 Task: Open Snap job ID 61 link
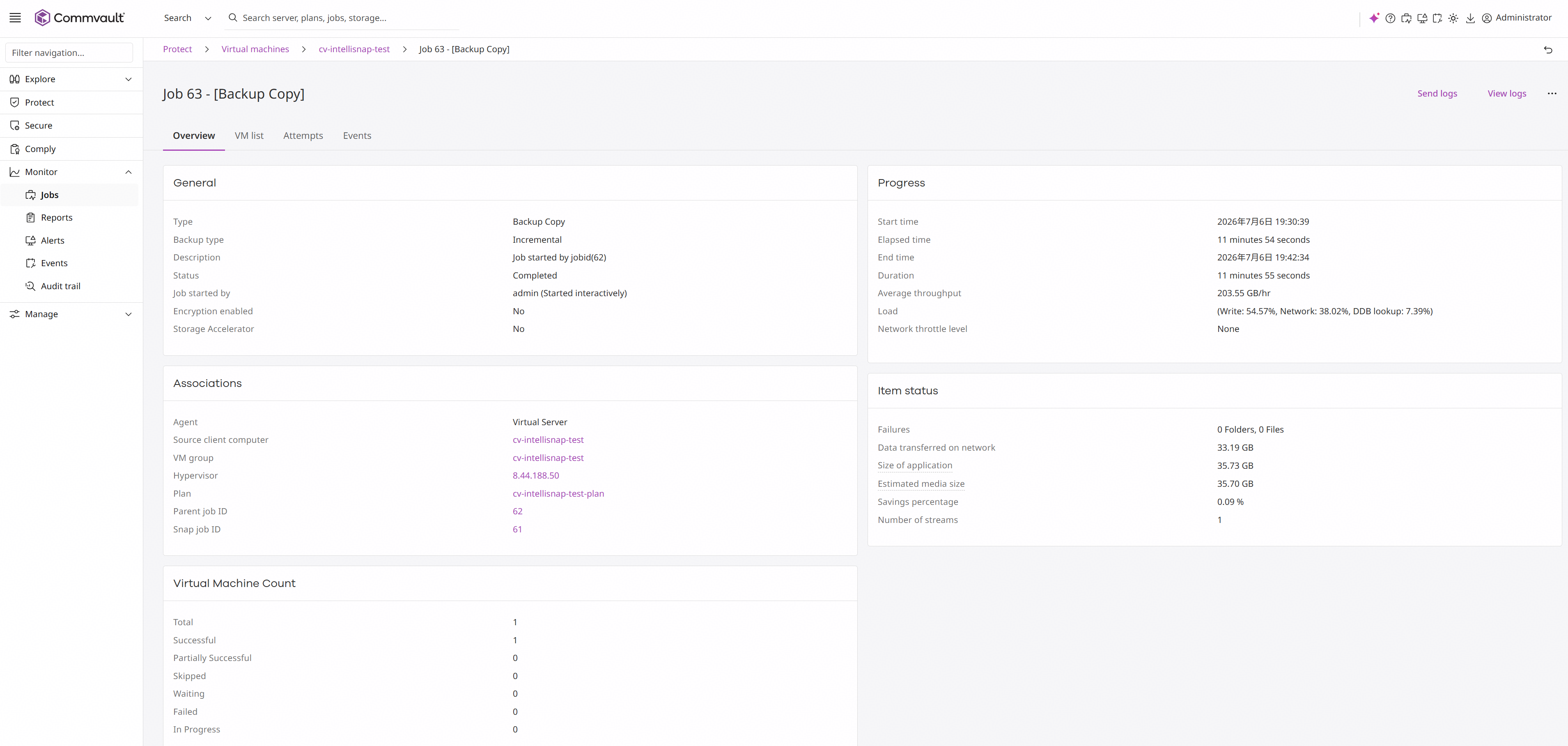[517, 529]
